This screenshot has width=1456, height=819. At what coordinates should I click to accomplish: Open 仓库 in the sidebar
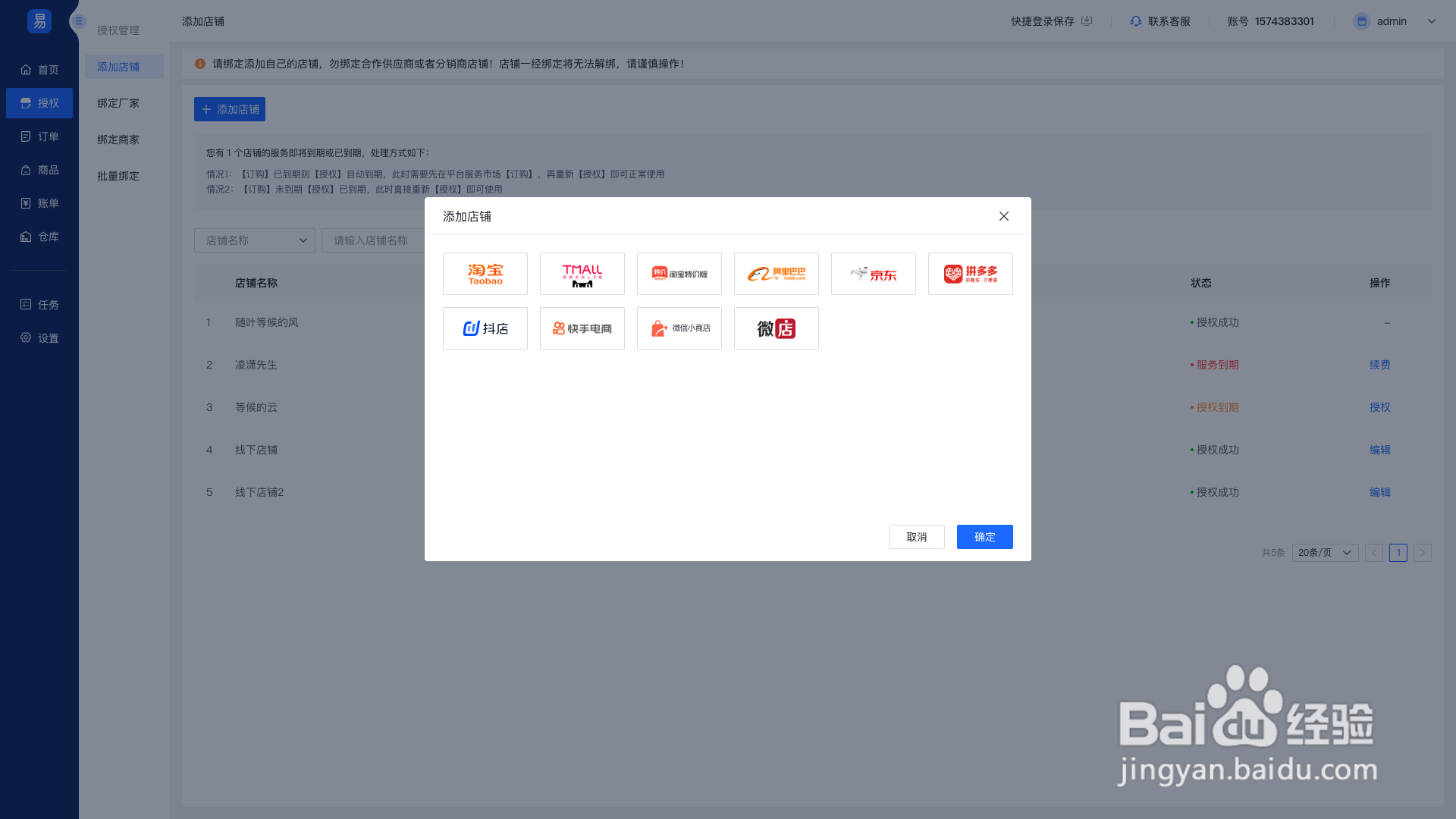pos(39,237)
